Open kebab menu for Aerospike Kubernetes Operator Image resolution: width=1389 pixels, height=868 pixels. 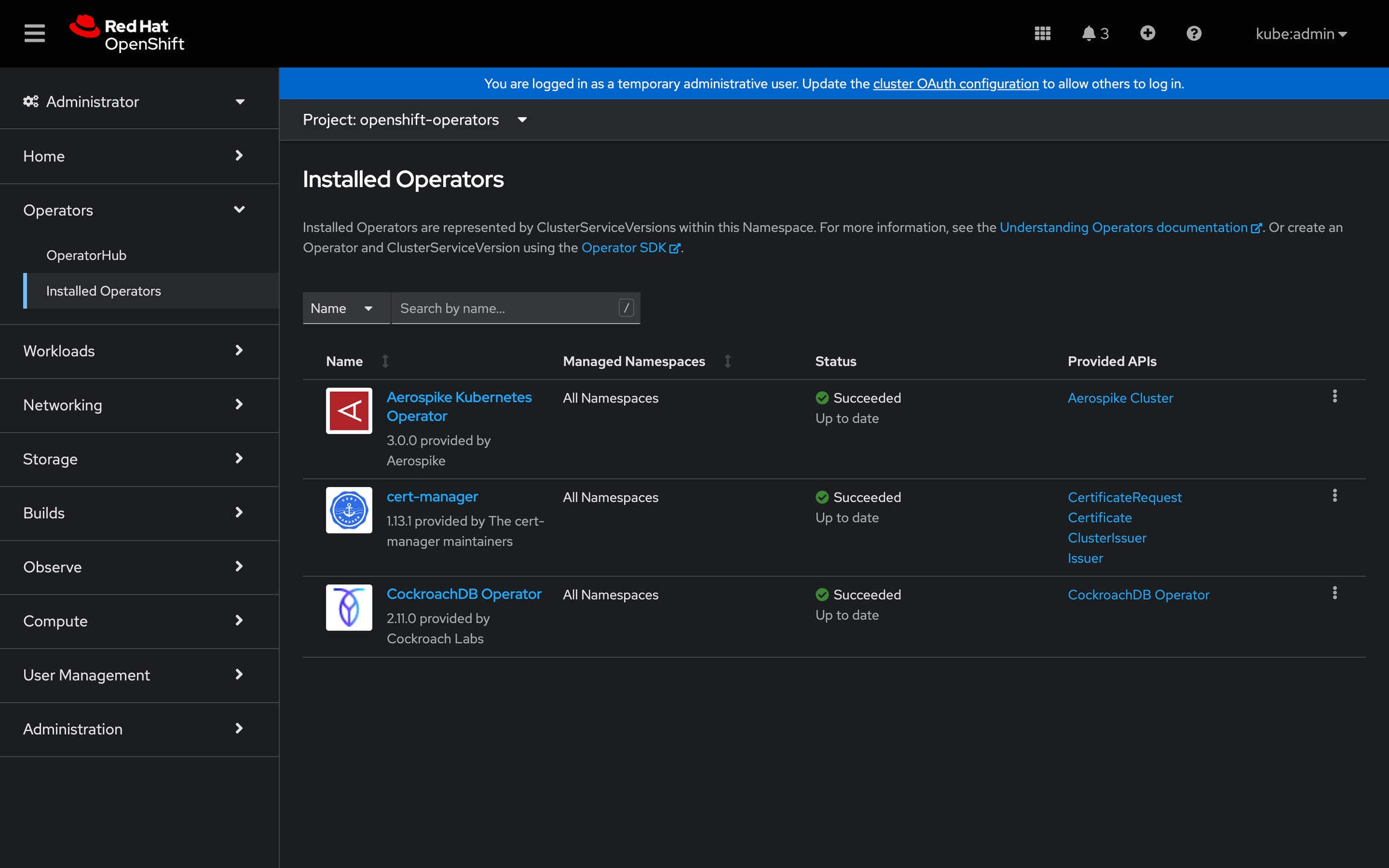pos(1334,396)
